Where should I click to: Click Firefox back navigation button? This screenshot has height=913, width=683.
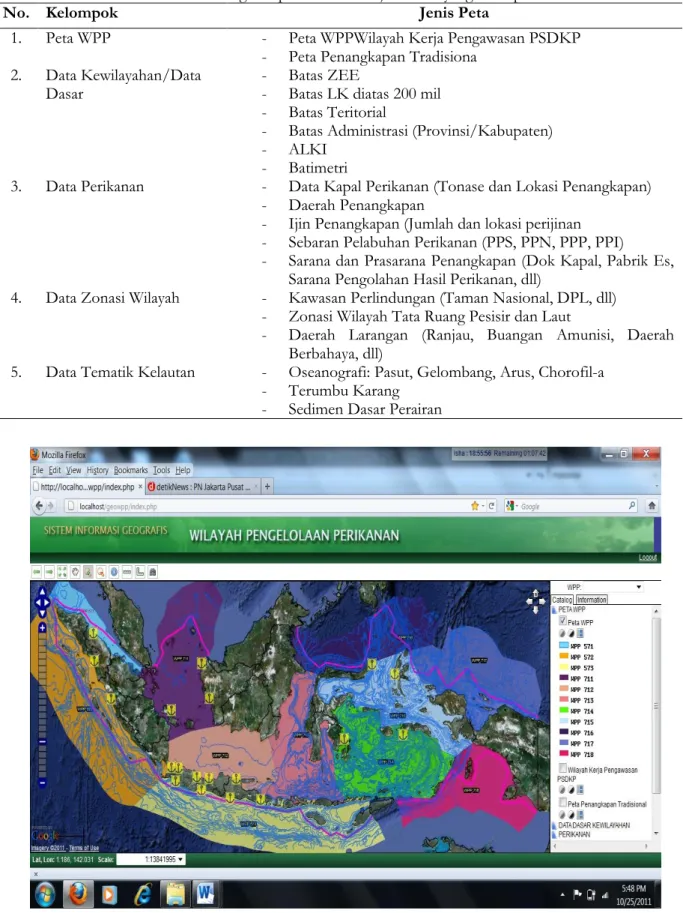(x=39, y=505)
